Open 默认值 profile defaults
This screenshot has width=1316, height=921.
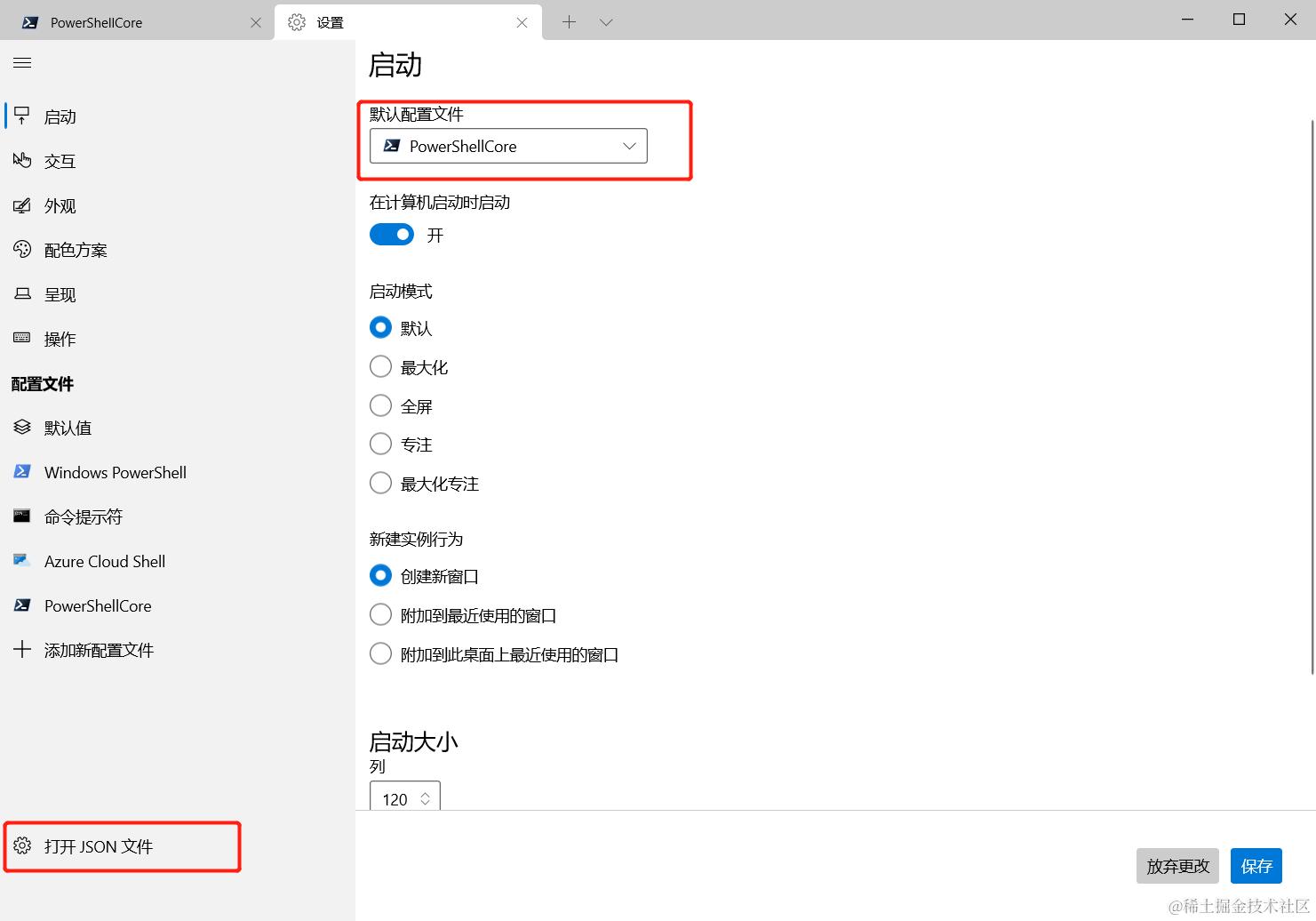point(178,428)
